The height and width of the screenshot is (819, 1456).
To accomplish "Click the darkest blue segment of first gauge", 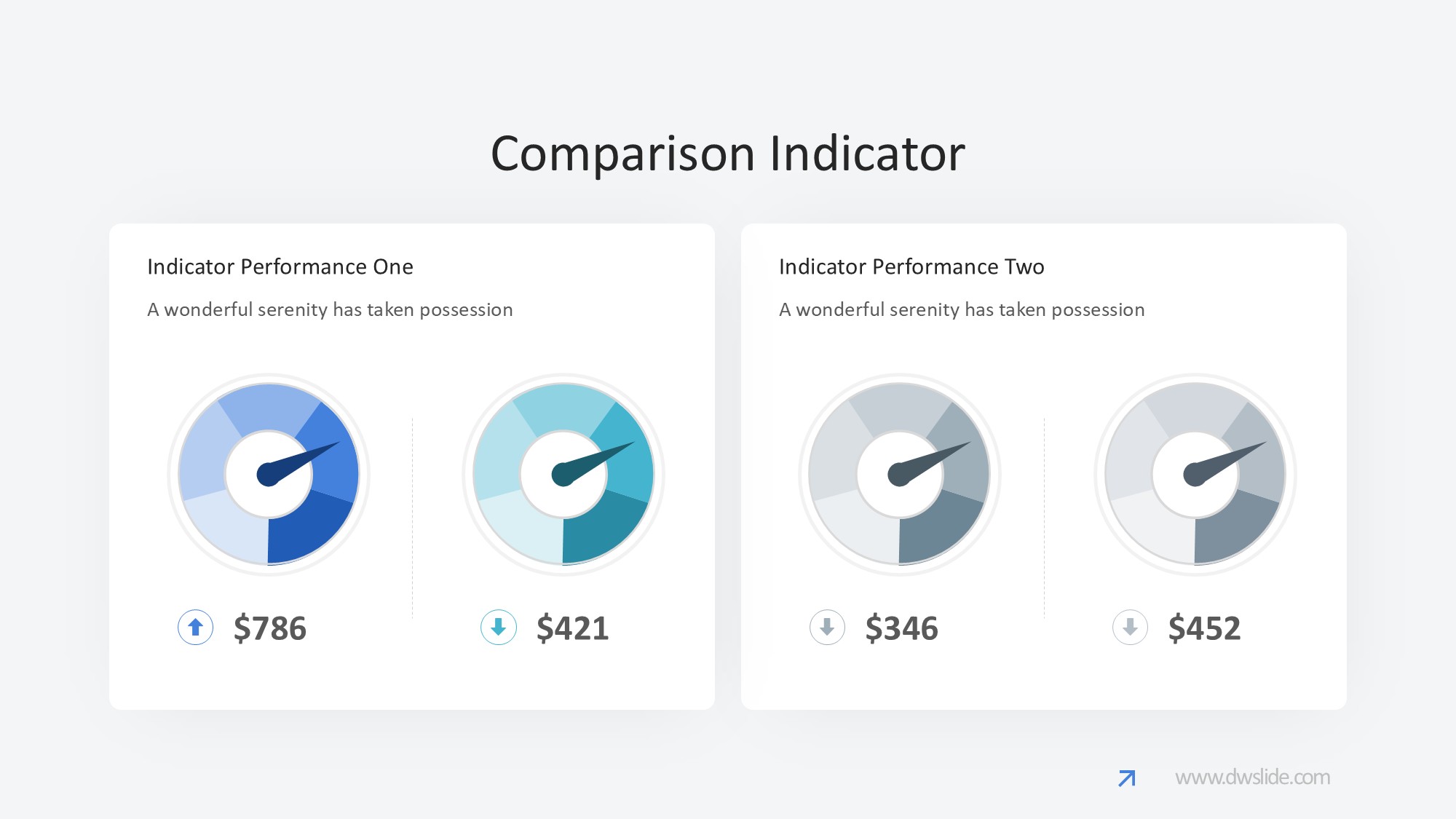I will click(x=309, y=530).
